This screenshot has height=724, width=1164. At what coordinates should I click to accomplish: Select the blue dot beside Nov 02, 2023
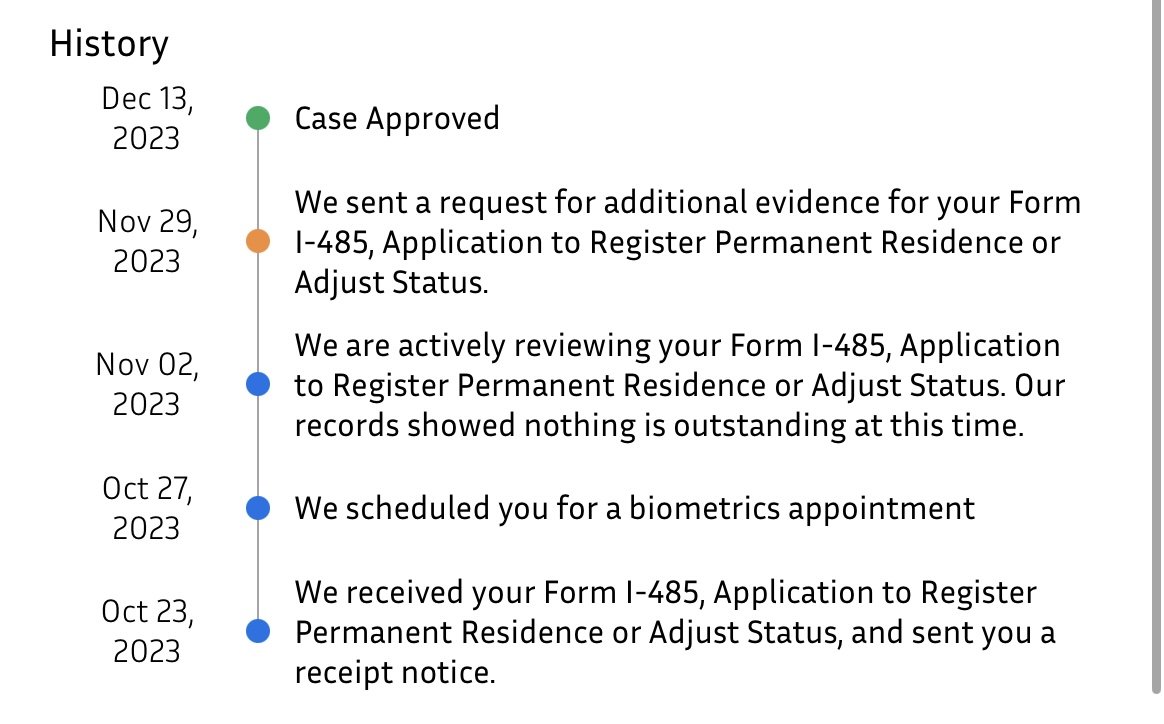click(x=258, y=384)
